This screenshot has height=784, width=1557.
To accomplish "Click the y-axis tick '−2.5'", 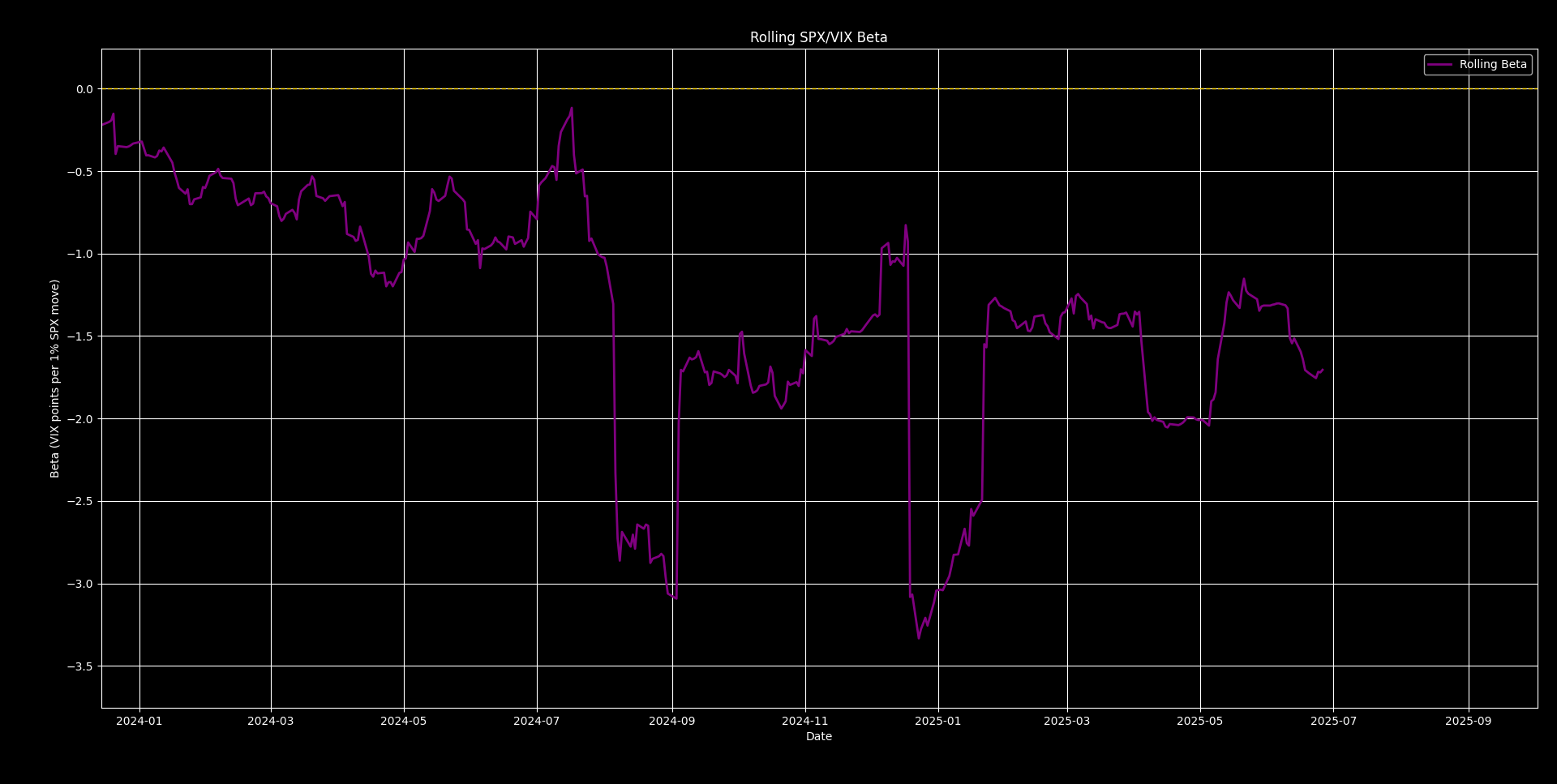I will tap(79, 501).
